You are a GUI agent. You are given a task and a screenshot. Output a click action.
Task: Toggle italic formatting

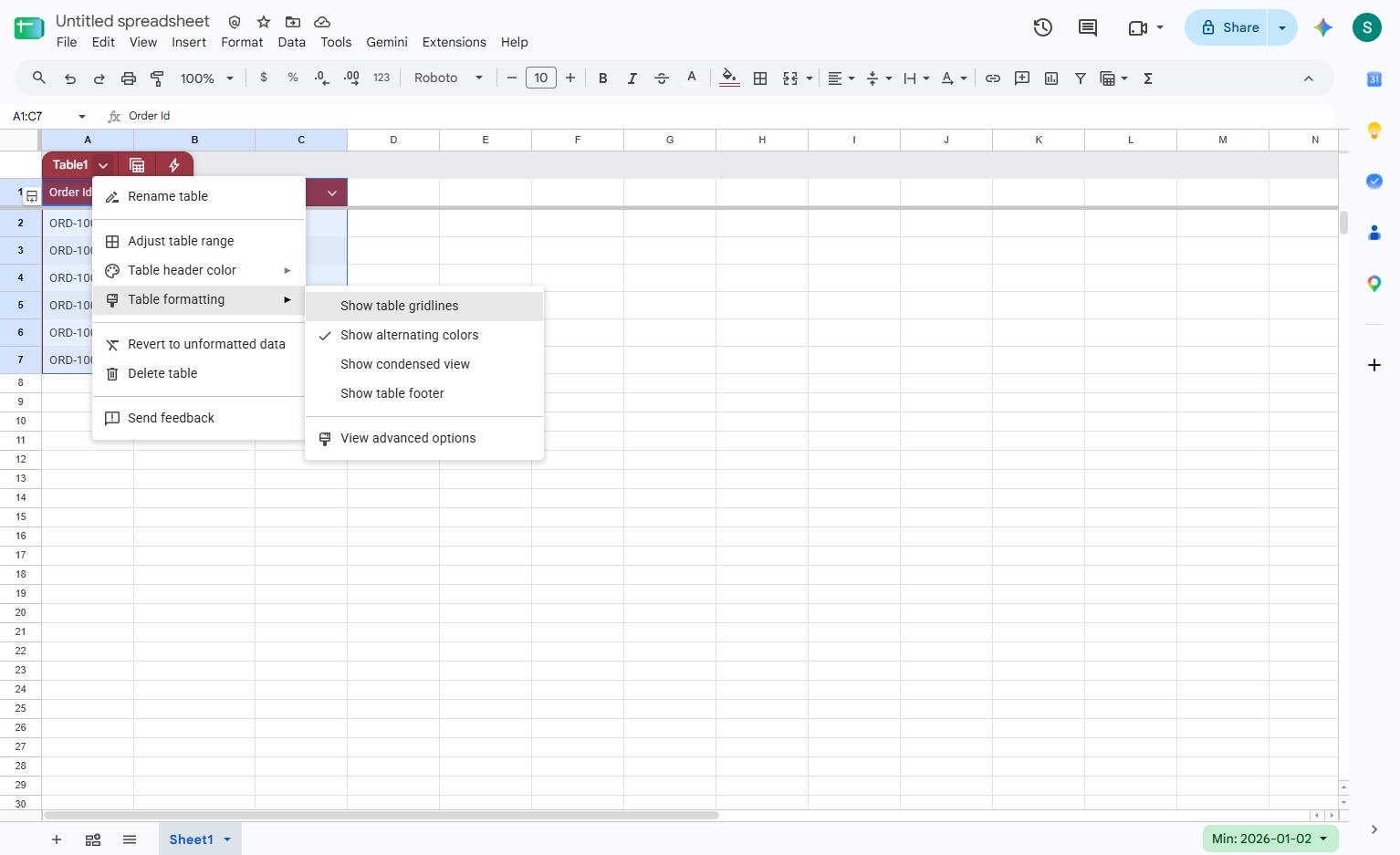[632, 78]
